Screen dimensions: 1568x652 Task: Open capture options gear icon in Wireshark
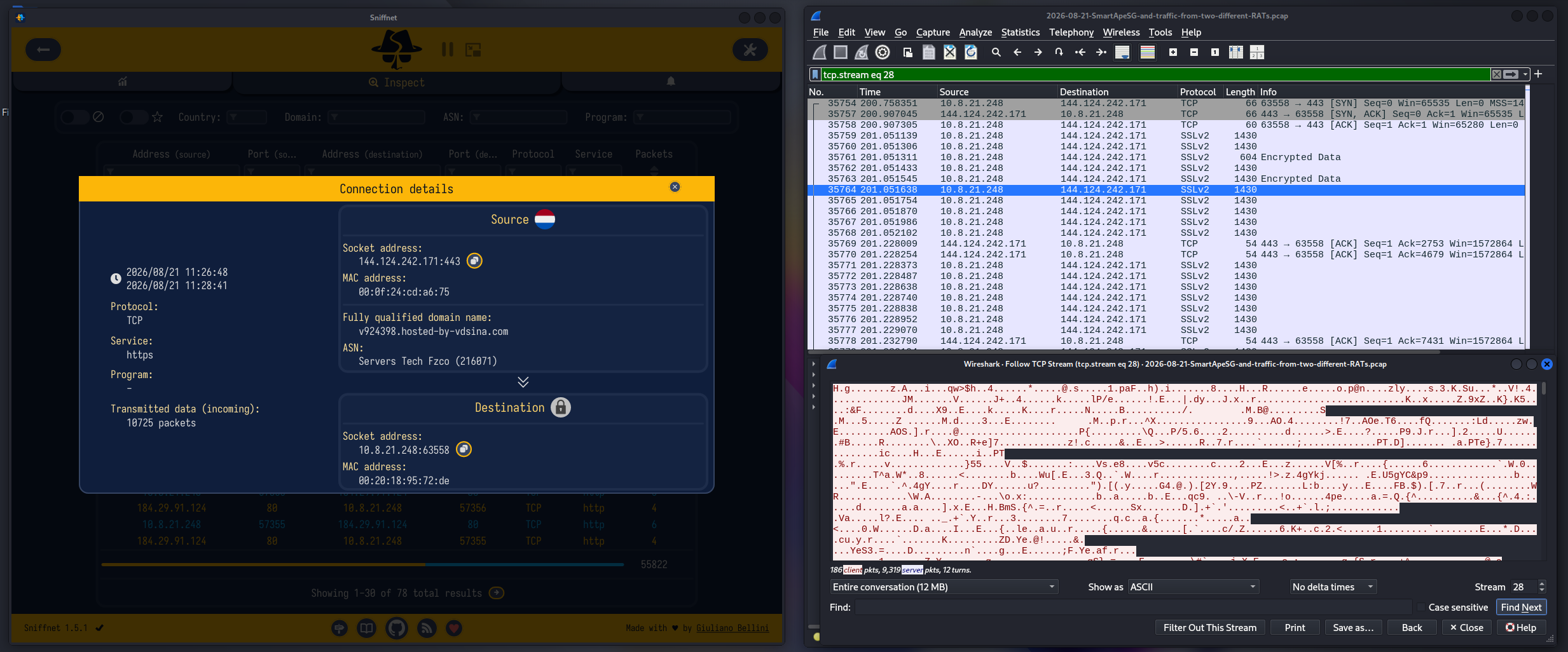click(883, 53)
